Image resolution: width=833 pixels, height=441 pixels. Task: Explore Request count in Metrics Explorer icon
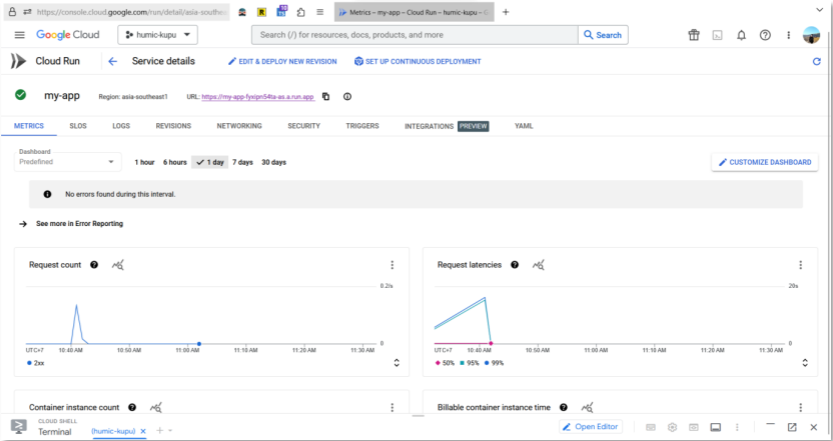pyautogui.click(x=118, y=265)
